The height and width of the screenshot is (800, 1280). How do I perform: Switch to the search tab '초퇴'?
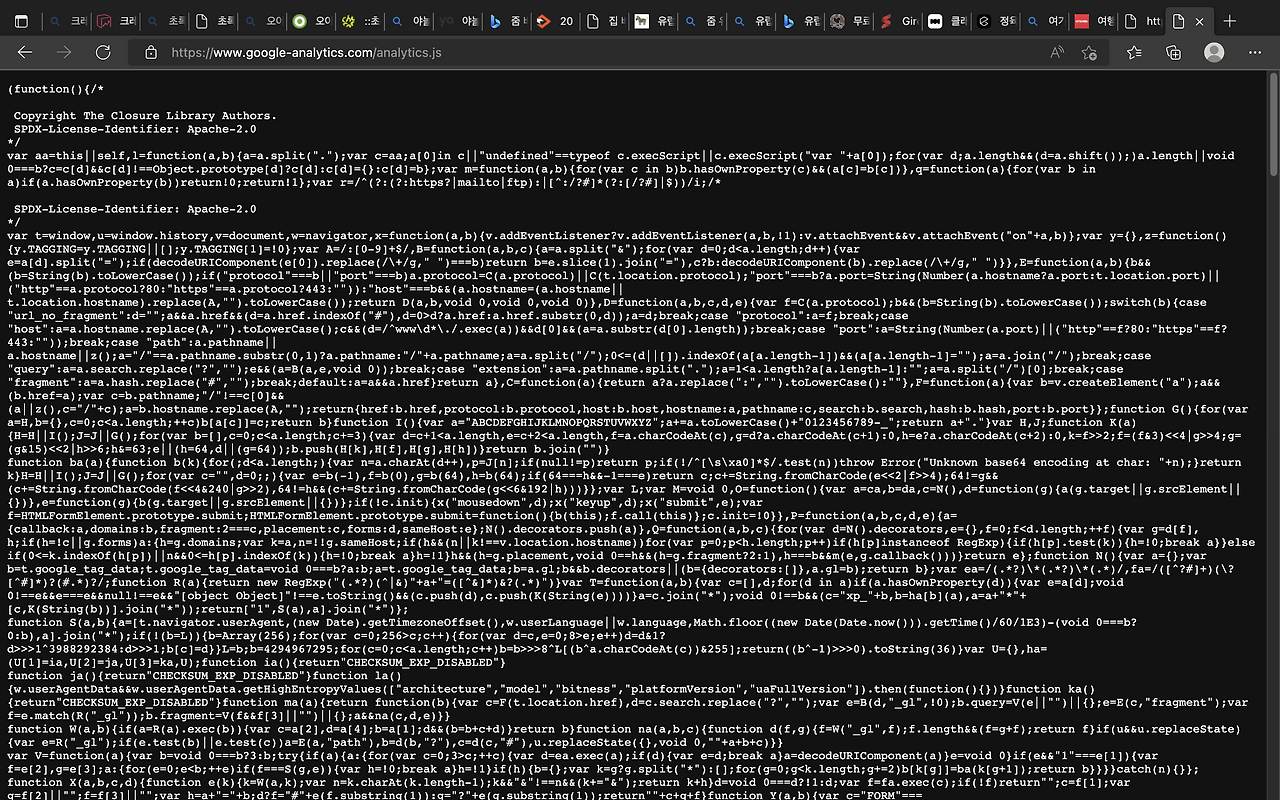(x=163, y=21)
